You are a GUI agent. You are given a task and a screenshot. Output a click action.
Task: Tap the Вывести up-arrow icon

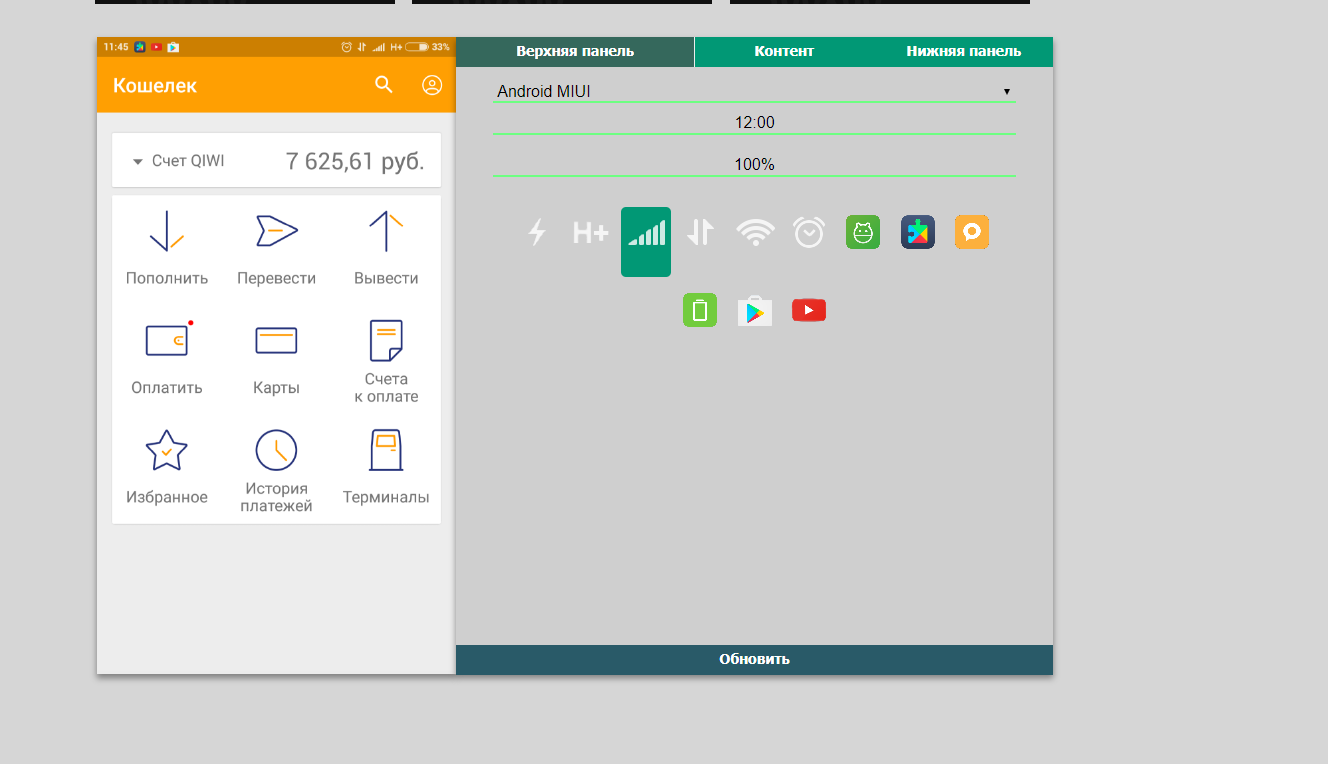[386, 231]
